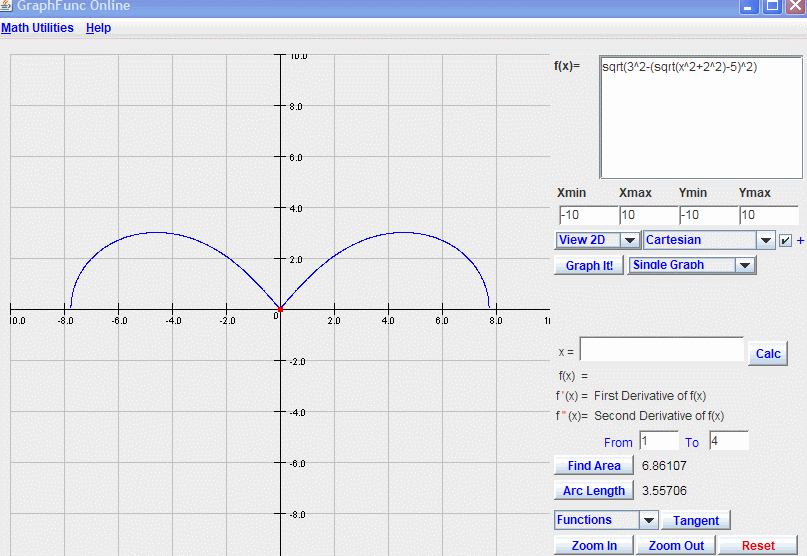Click the Zoom In button
This screenshot has height=556, width=807.
tap(594, 545)
